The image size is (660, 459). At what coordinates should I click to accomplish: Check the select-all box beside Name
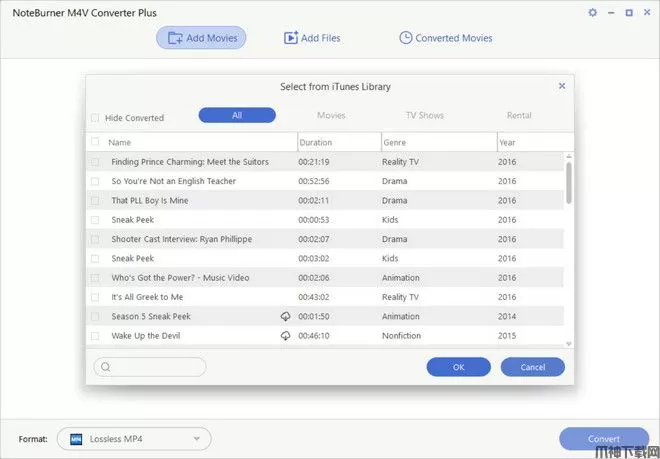[96, 142]
